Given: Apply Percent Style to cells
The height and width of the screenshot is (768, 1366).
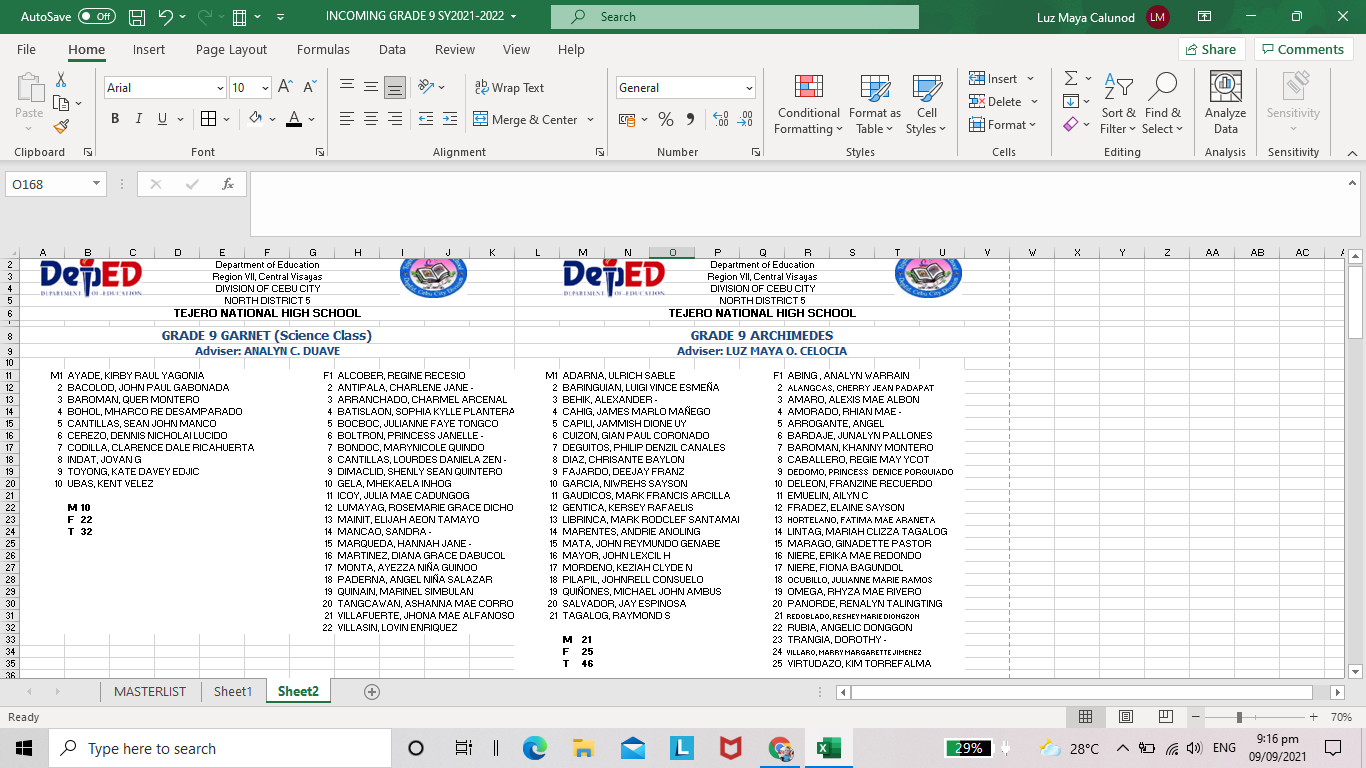Looking at the screenshot, I should tap(666, 119).
